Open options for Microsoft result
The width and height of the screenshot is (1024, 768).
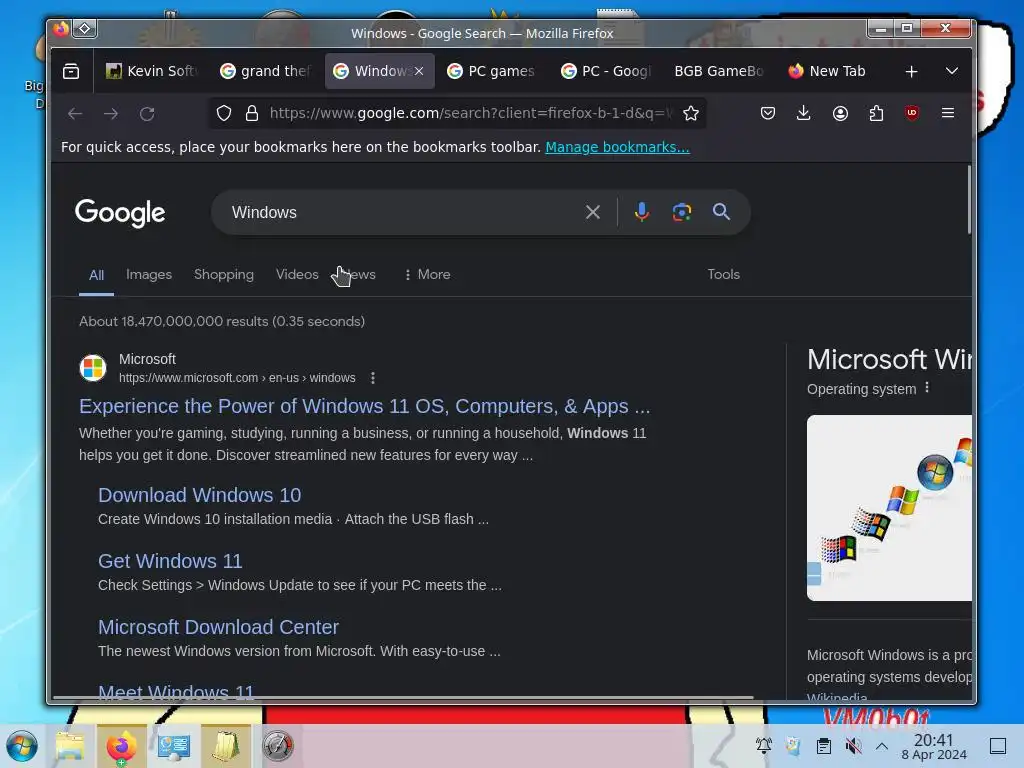point(373,378)
